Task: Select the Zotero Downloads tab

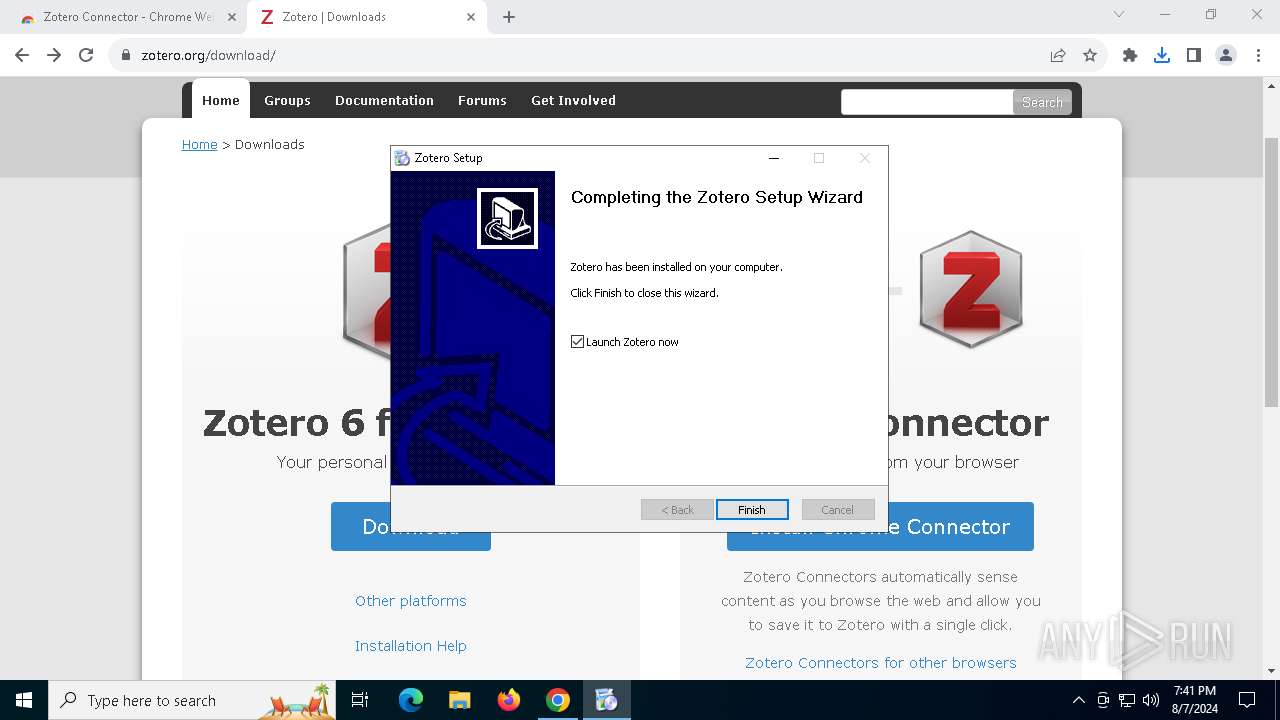Action: pos(367,17)
